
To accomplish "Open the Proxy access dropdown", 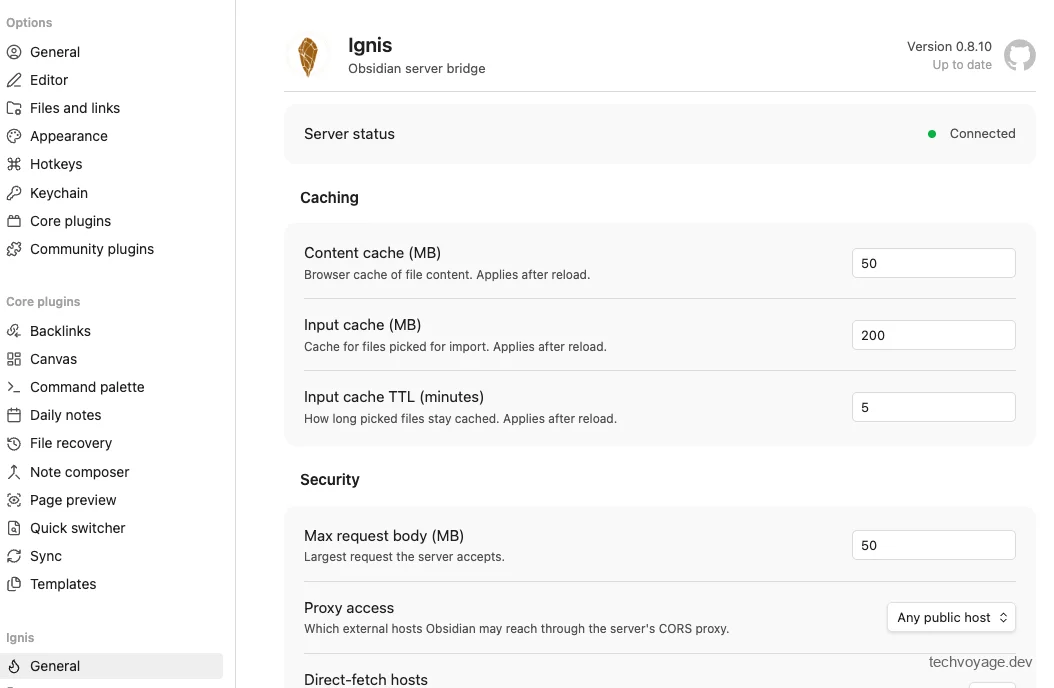I will click(951, 617).
